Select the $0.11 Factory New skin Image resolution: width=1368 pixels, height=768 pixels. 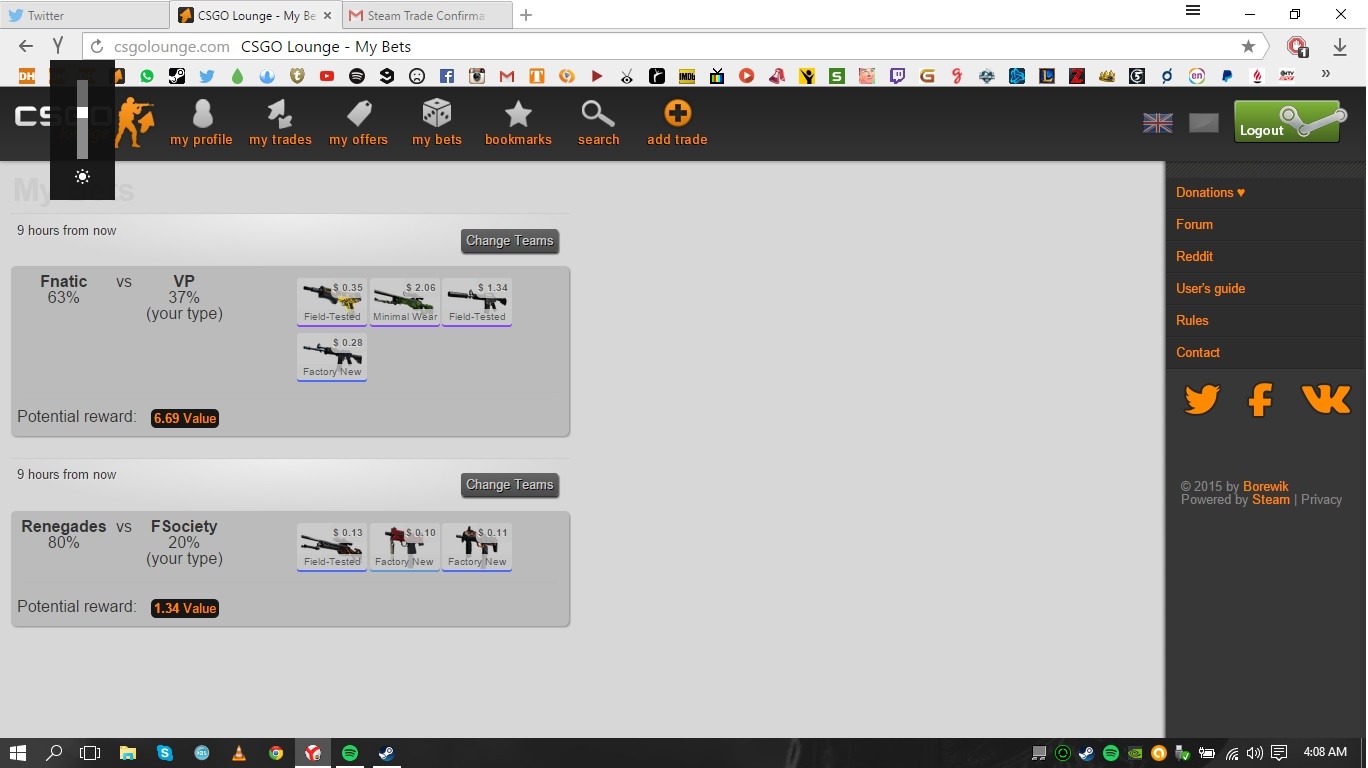coord(477,547)
